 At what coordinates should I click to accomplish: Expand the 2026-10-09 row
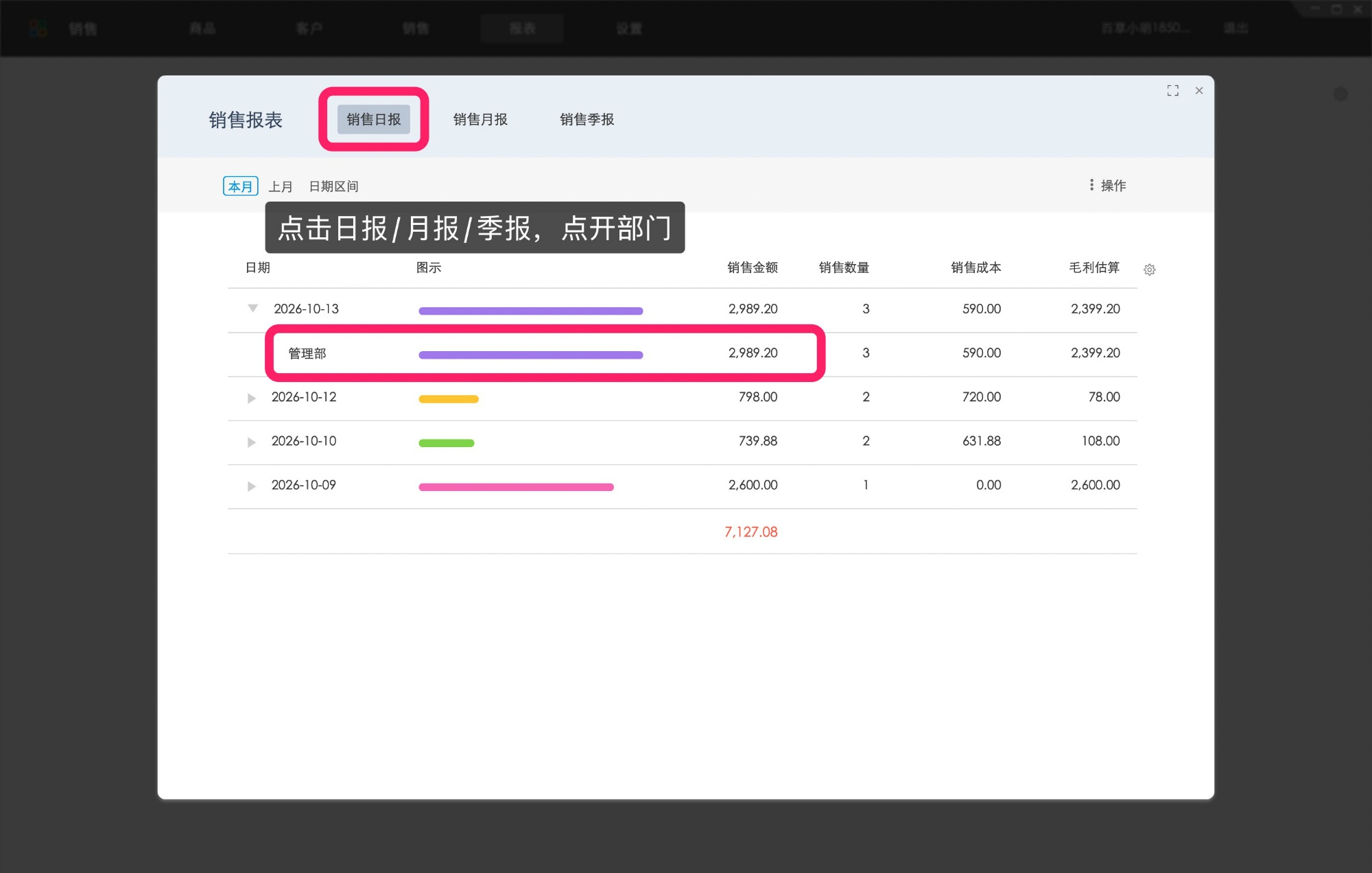251,486
